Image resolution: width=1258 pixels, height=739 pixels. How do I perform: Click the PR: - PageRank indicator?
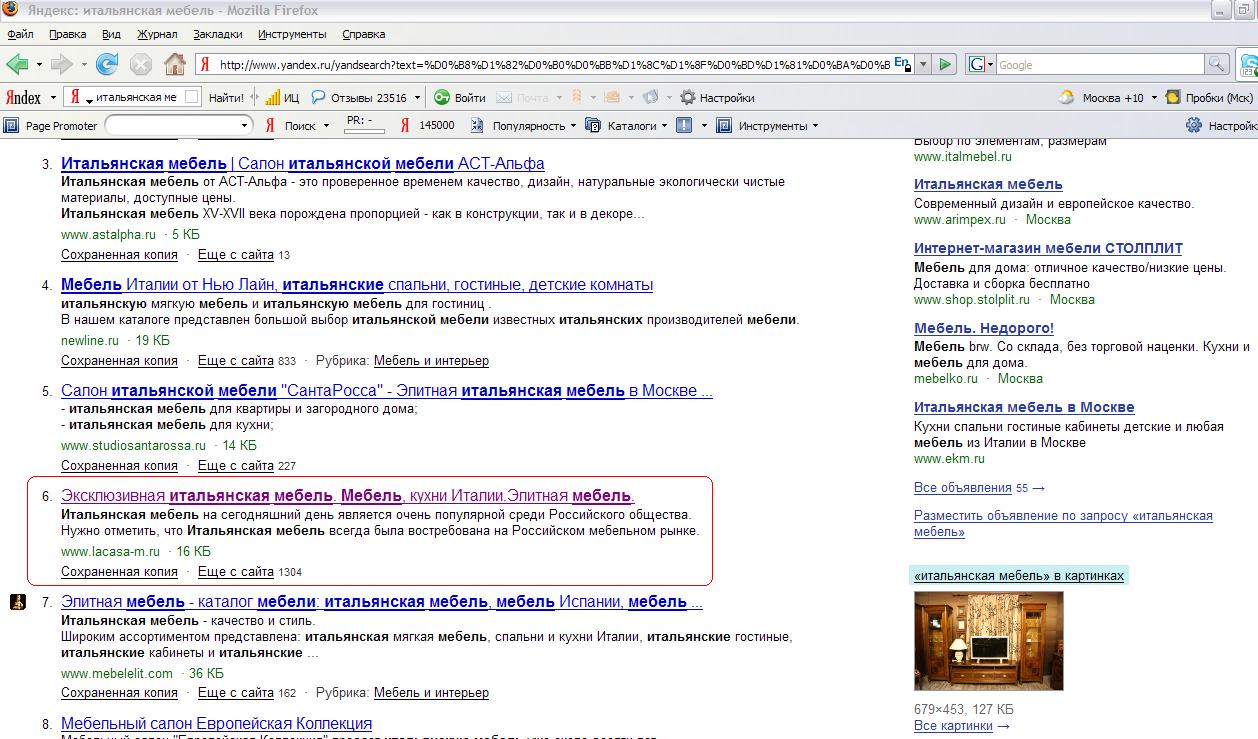[x=365, y=124]
